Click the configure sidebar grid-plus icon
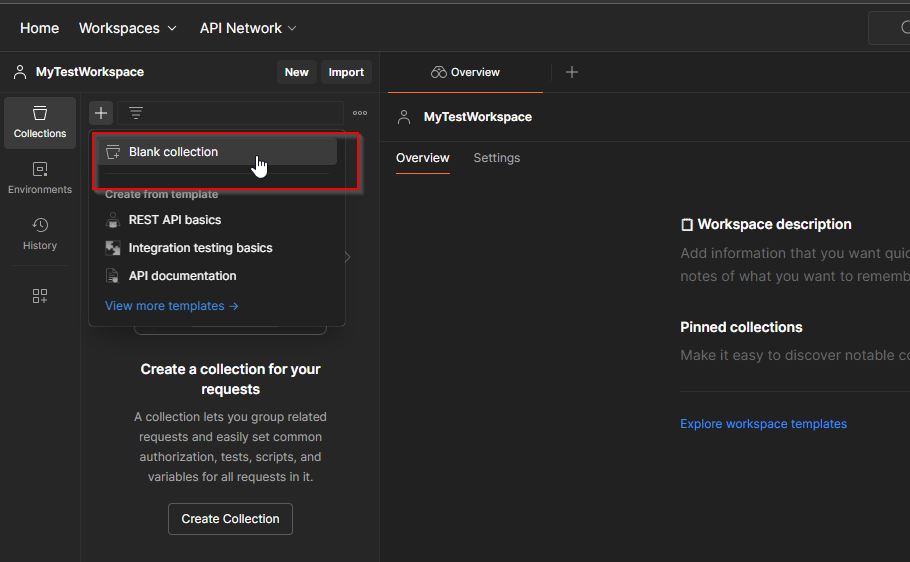This screenshot has width=910, height=562. click(39, 296)
